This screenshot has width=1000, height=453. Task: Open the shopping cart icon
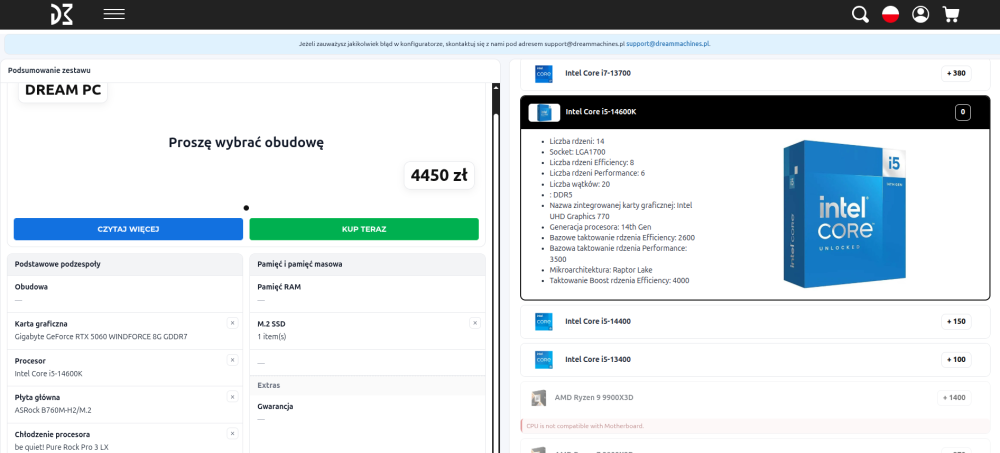click(x=951, y=15)
